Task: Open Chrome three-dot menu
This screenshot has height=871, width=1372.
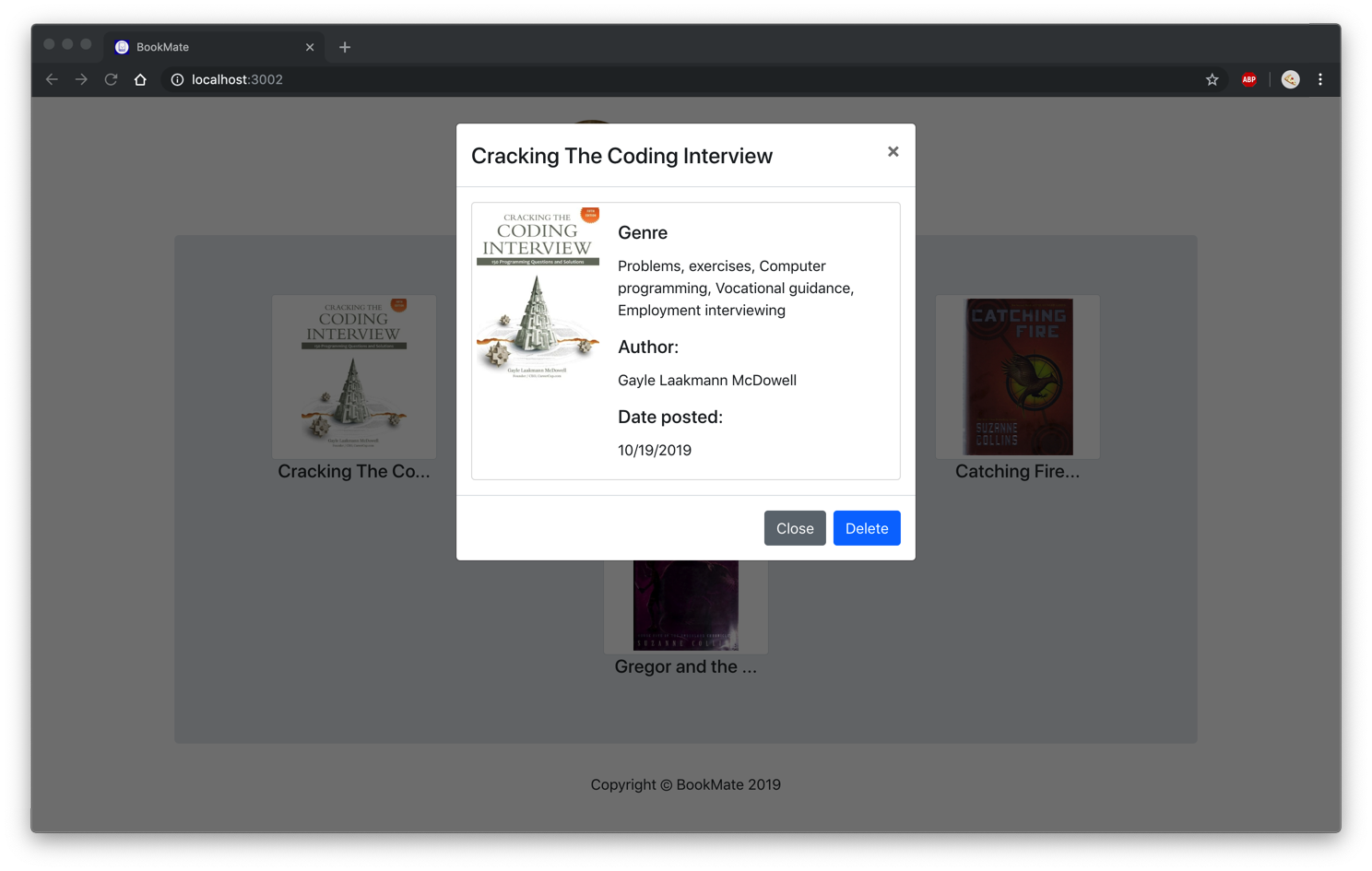Action: click(1320, 79)
